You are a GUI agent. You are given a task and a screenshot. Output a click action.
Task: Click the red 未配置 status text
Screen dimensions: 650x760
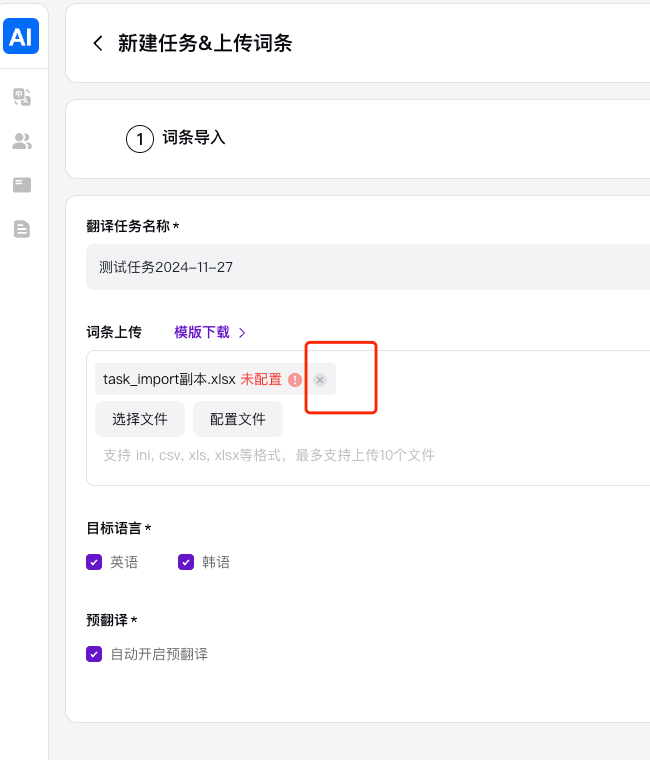[261, 380]
